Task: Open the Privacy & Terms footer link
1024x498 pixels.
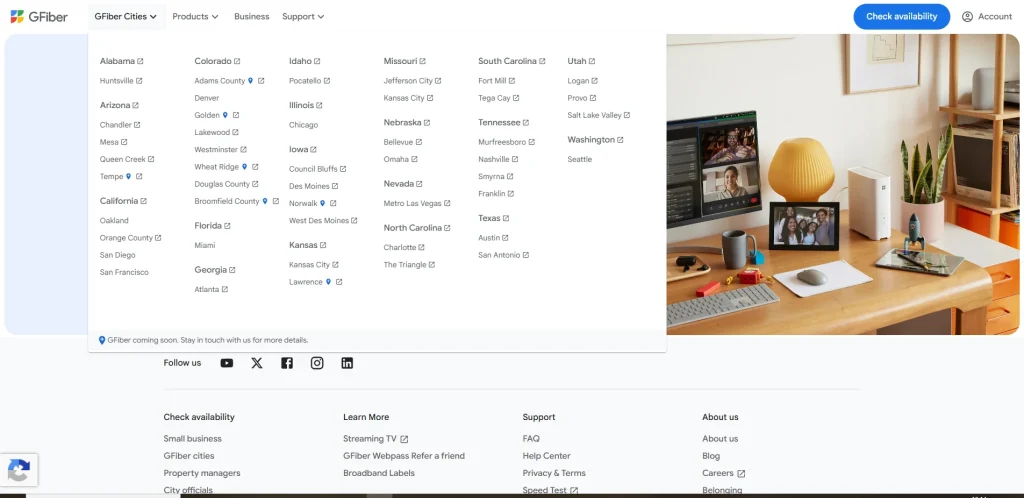Action: (554, 473)
